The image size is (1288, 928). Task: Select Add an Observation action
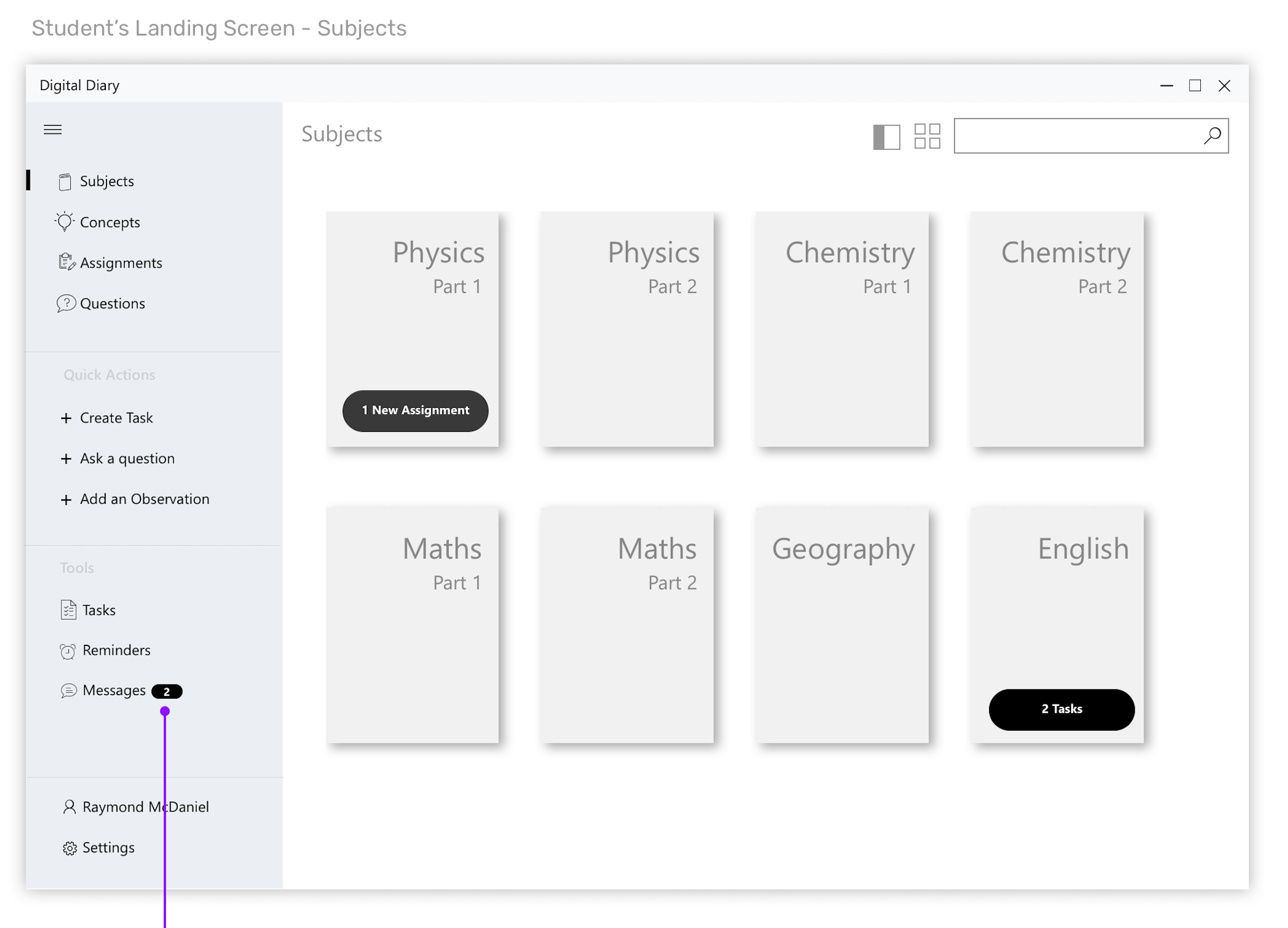click(x=144, y=499)
